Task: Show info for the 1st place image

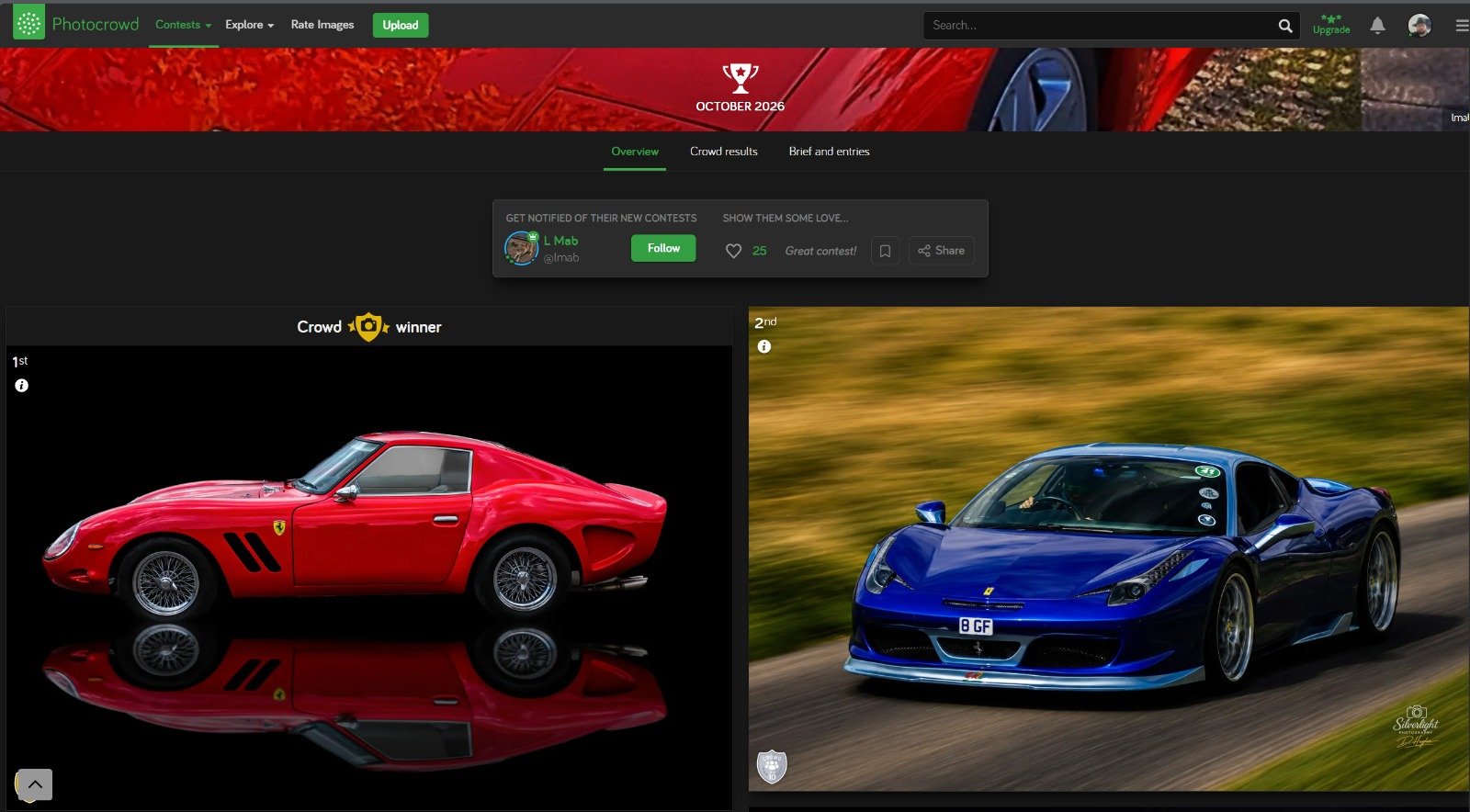Action: click(21, 386)
